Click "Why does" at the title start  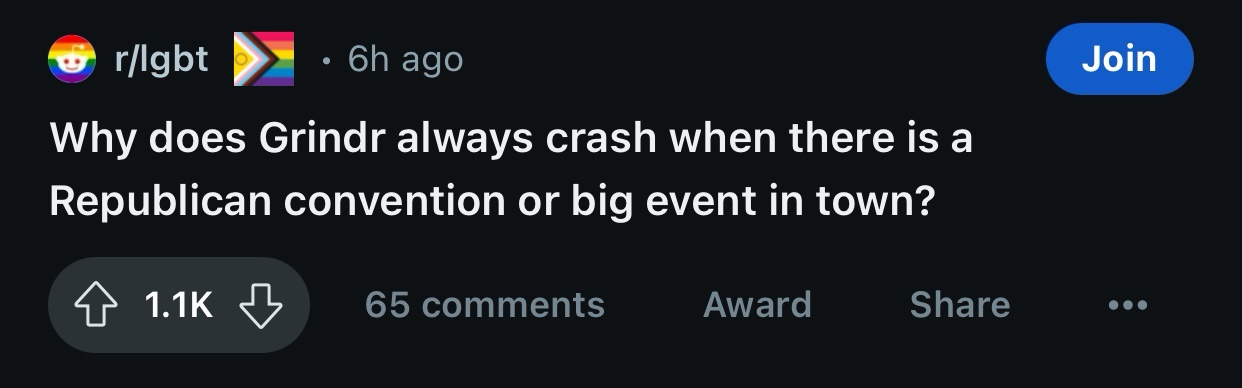coord(146,139)
